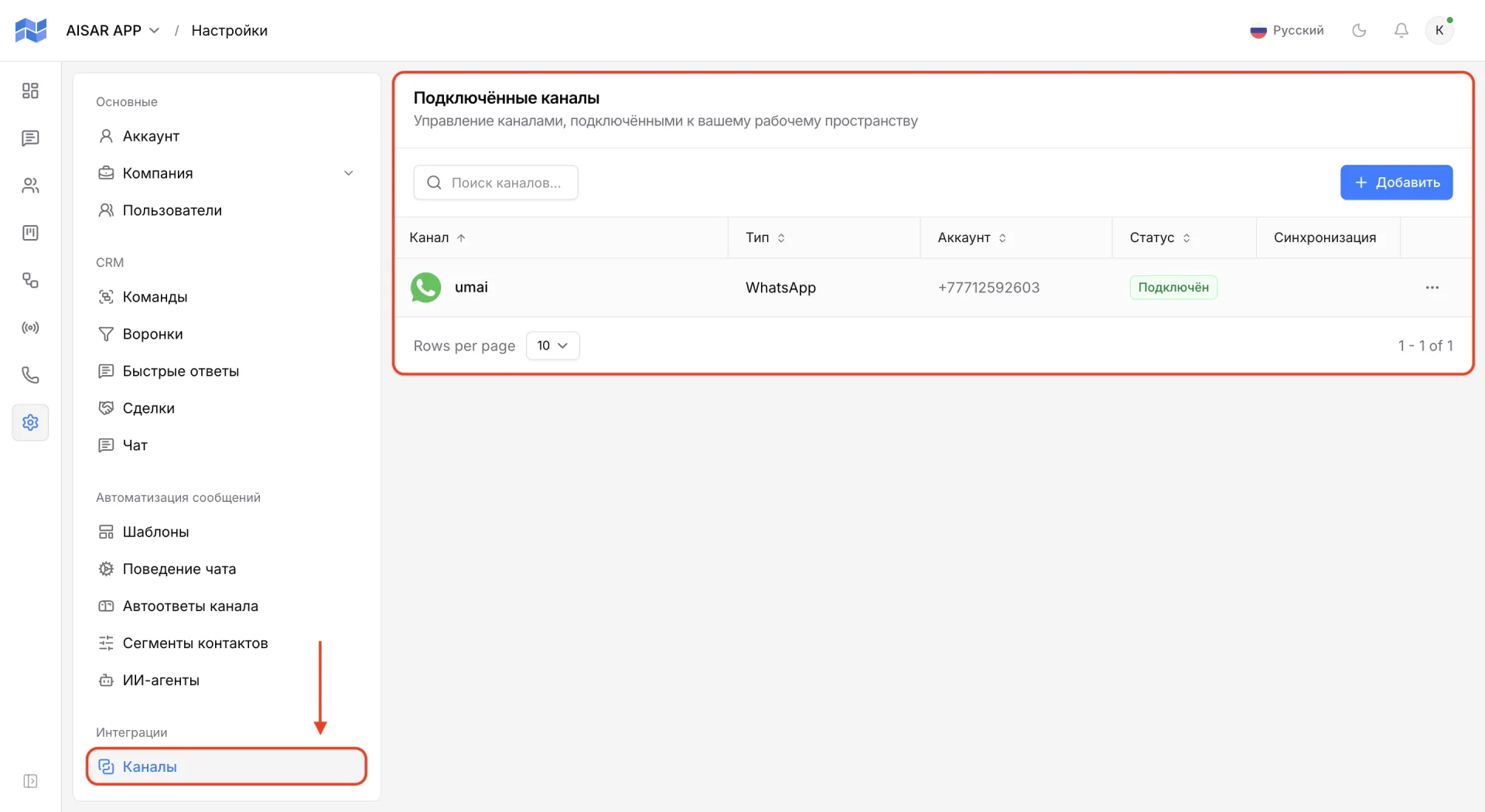Select Каналы under Интеграции

pyautogui.click(x=227, y=766)
